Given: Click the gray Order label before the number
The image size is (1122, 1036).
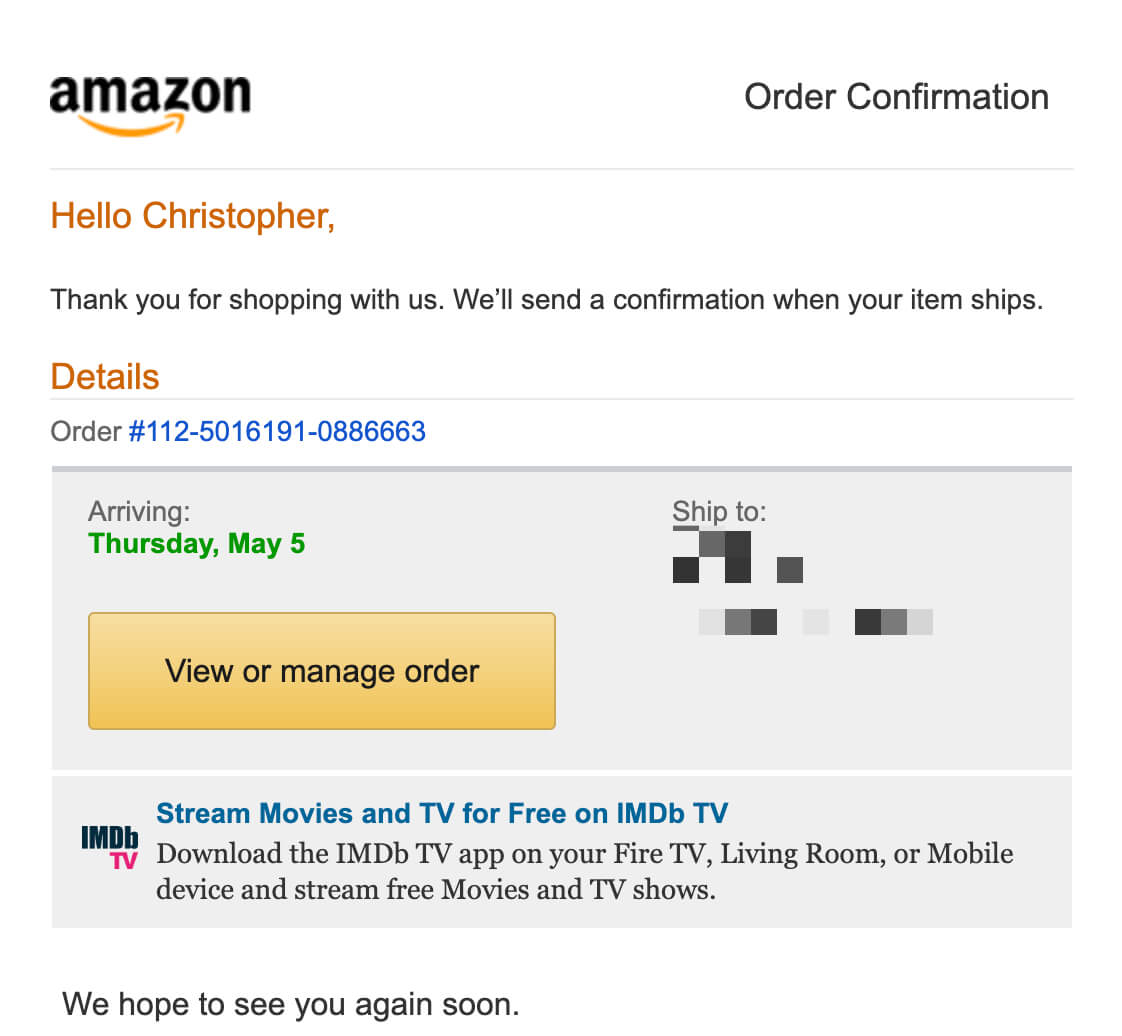Looking at the screenshot, I should coord(86,432).
